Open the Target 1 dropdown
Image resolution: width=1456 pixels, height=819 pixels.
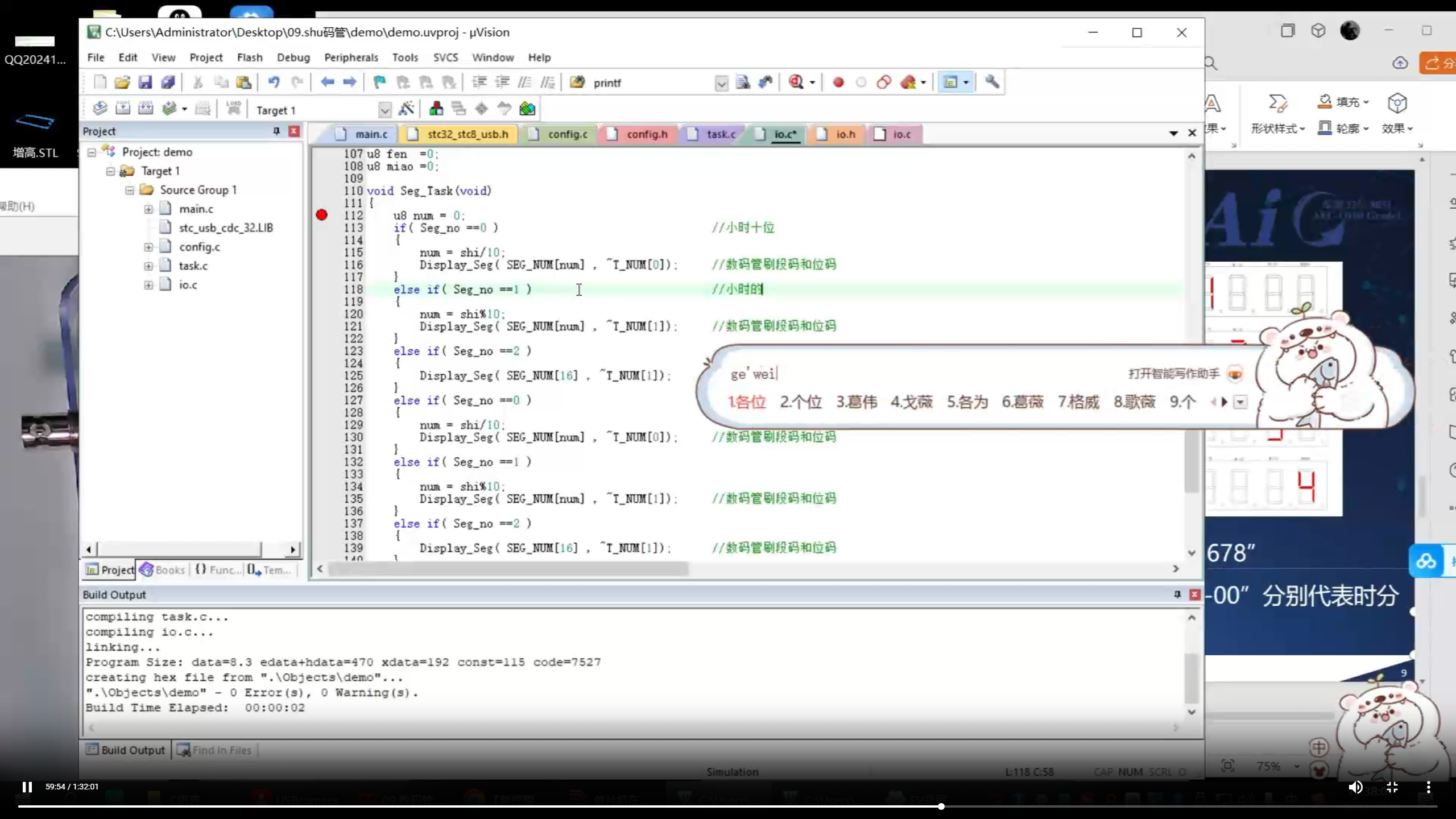(384, 110)
